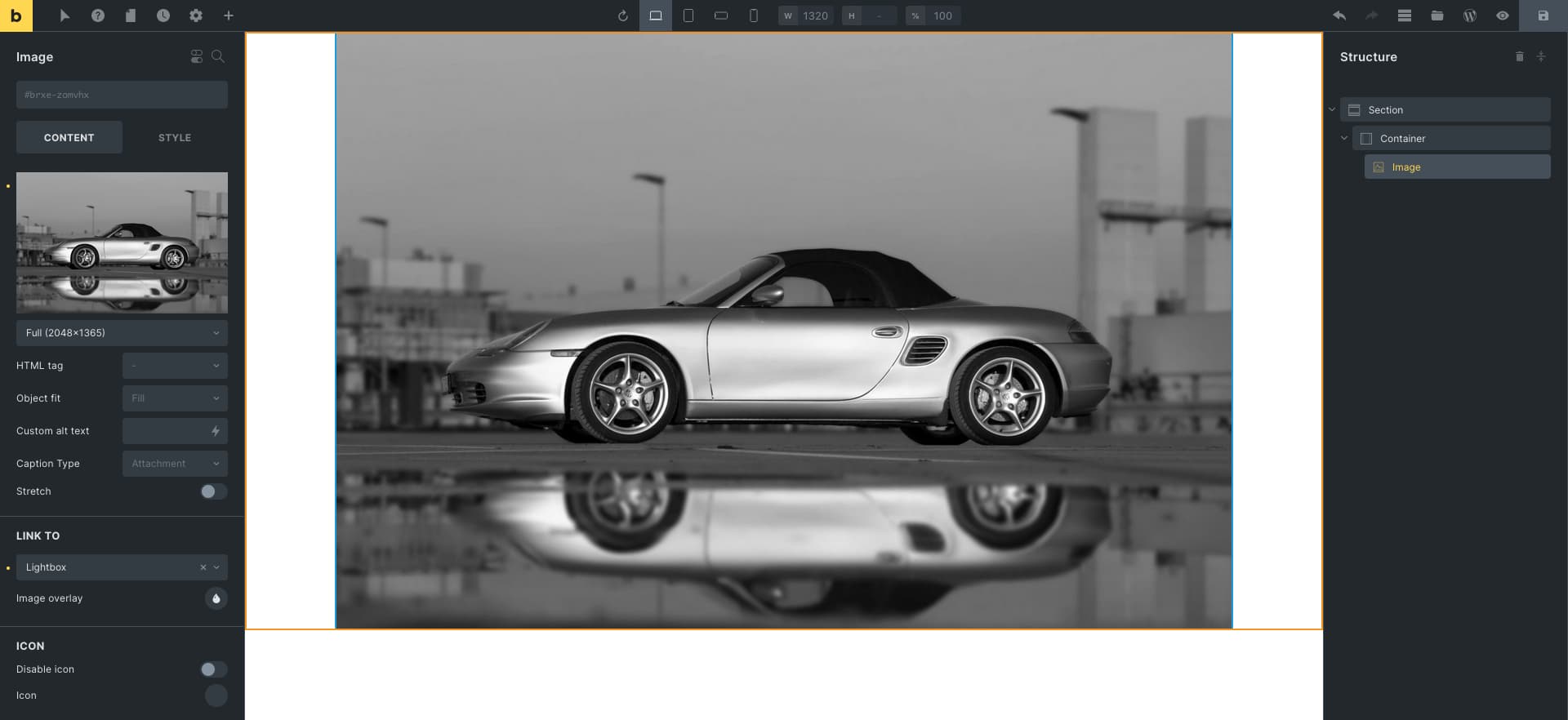Click the element ID input field
Viewport: 1568px width, 720px height.
point(122,95)
